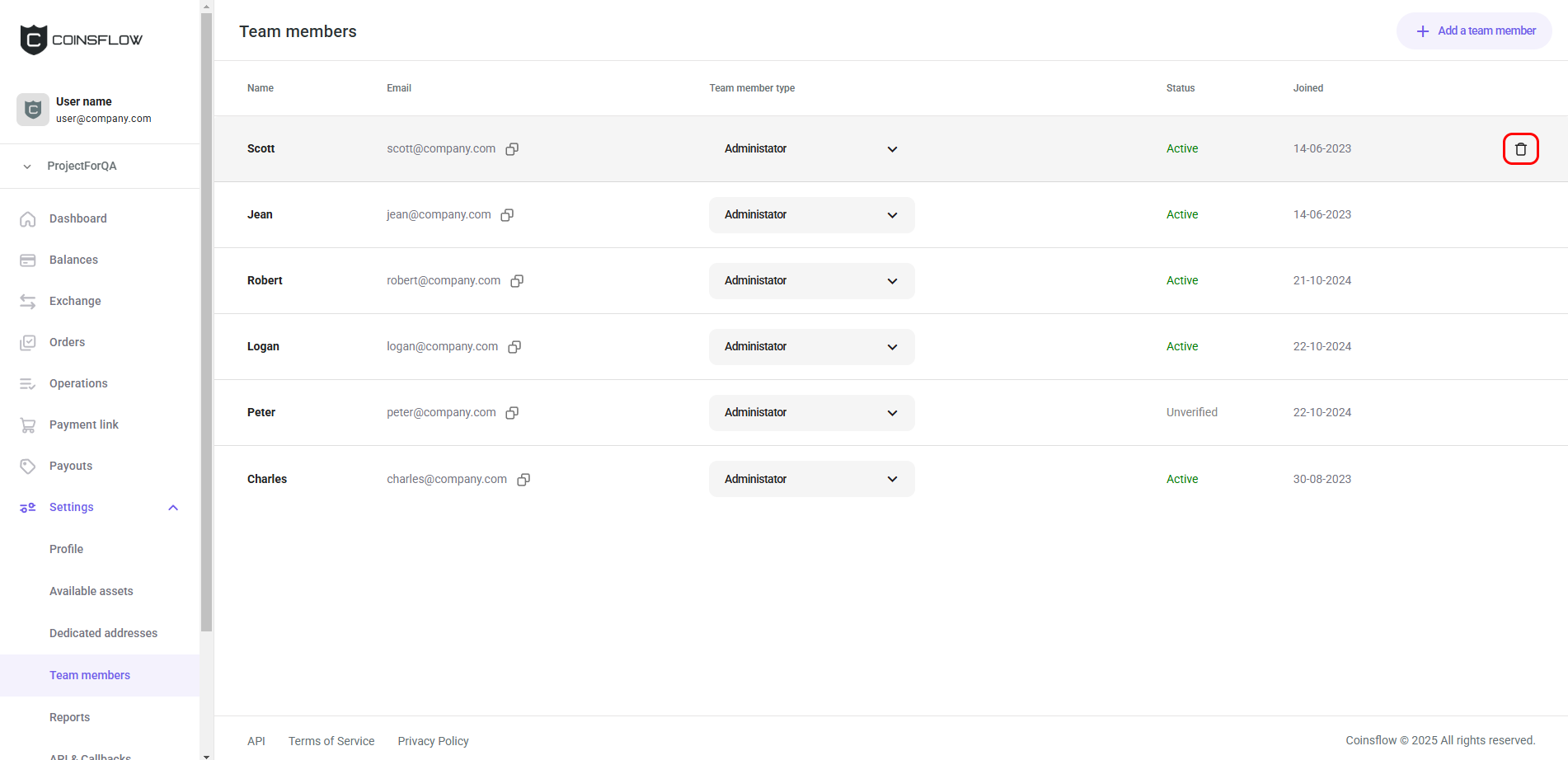The width and height of the screenshot is (1568, 760).
Task: Click Jean's Active status
Action: 1182,214
